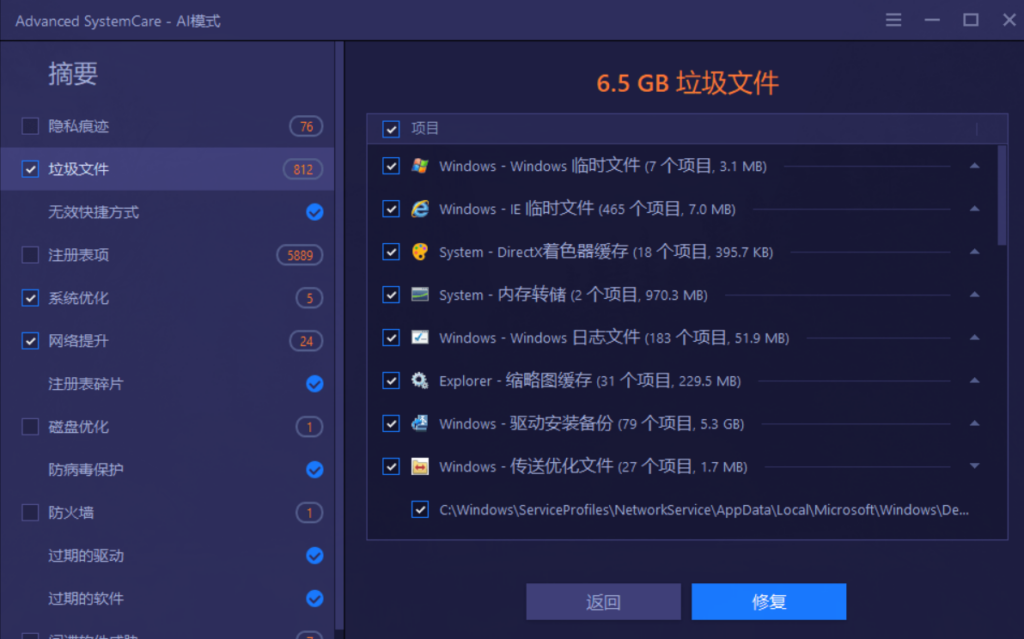Click the 6.5 GB 垃圾文件 heading
Viewport: 1024px width, 639px height.
[687, 83]
